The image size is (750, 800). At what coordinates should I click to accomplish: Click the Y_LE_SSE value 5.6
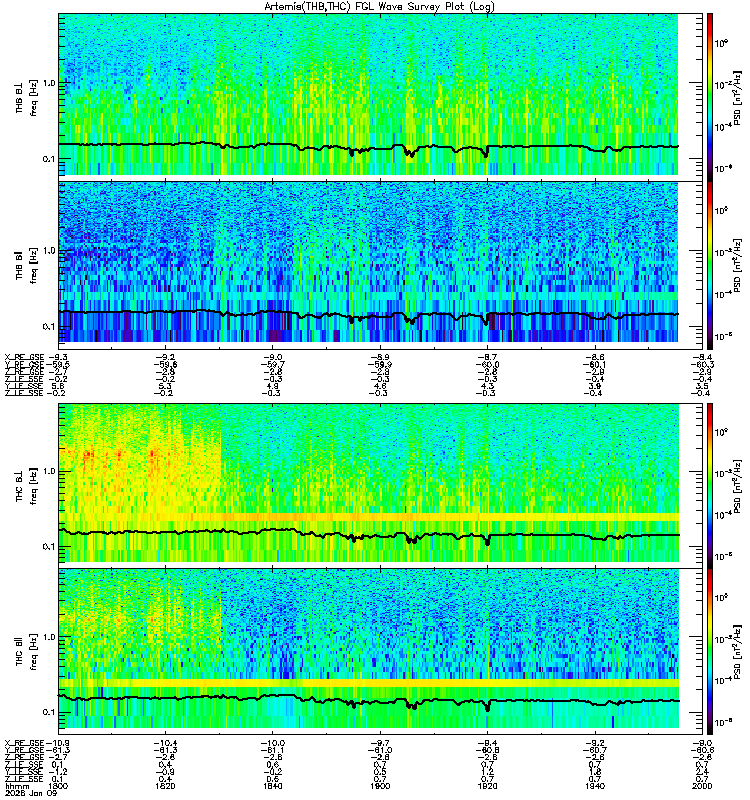click(59, 386)
